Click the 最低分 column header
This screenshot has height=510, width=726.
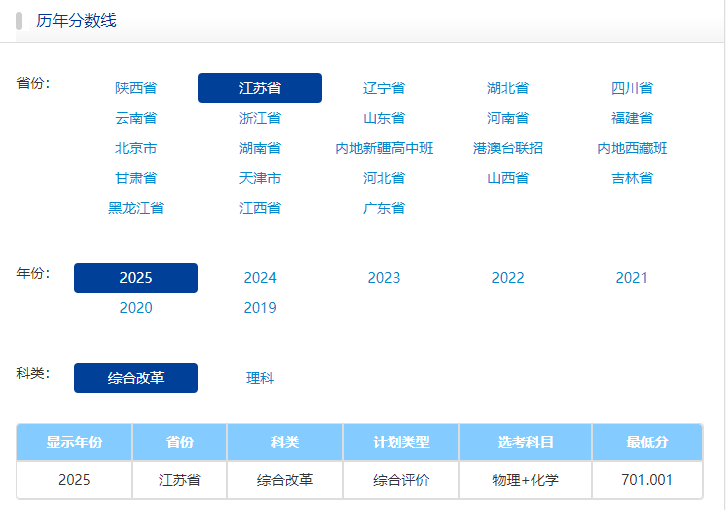click(x=647, y=442)
